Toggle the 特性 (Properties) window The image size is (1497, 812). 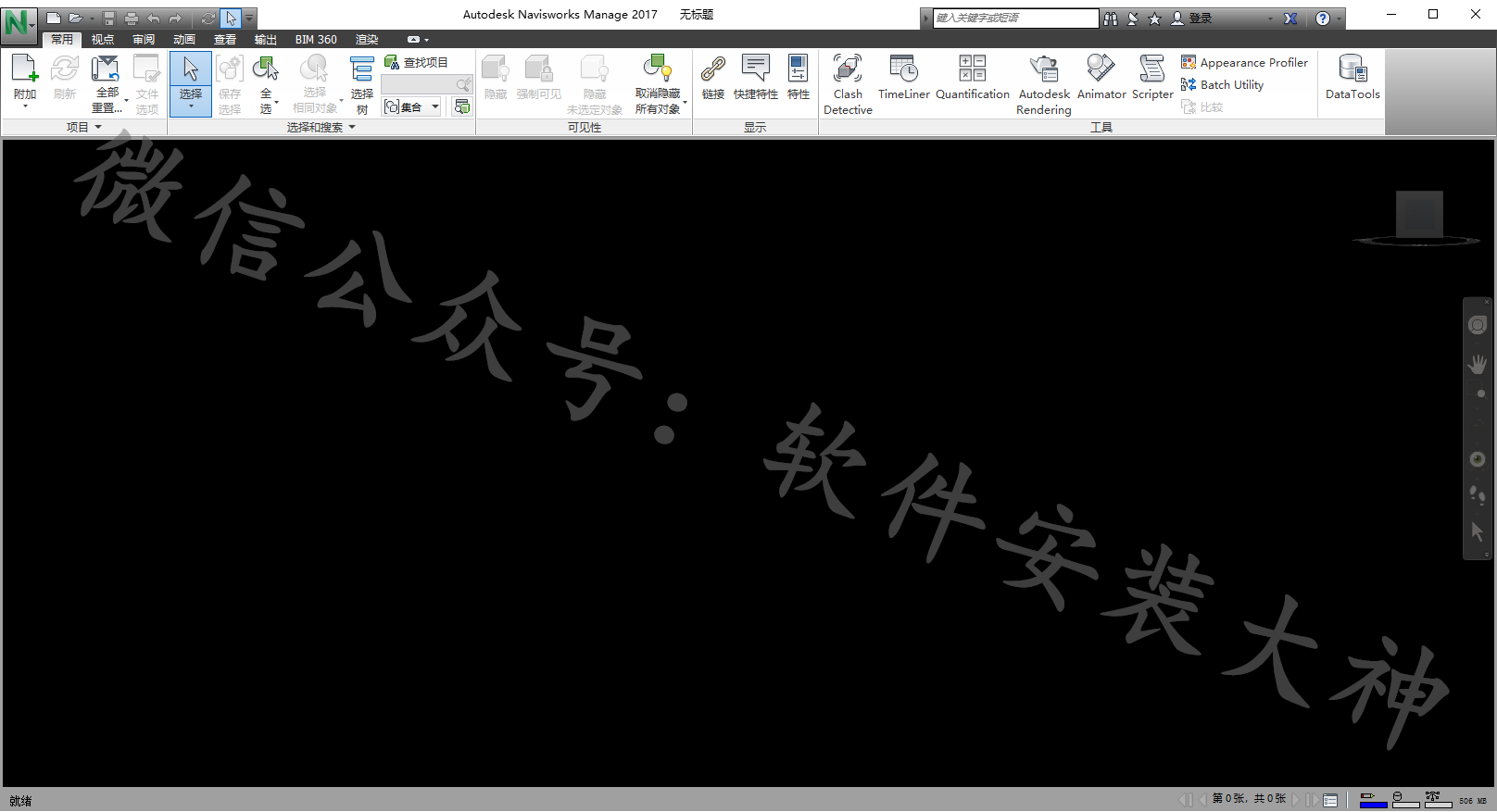[x=799, y=78]
